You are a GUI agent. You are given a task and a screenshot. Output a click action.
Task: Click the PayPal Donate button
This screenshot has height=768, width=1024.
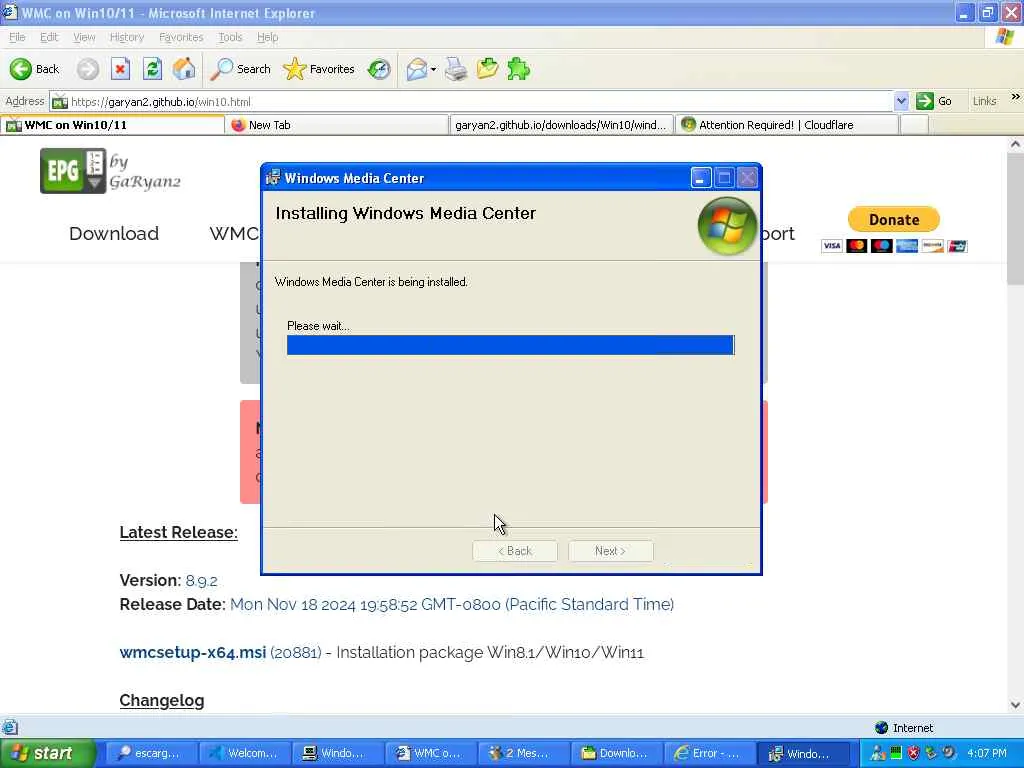coord(893,219)
